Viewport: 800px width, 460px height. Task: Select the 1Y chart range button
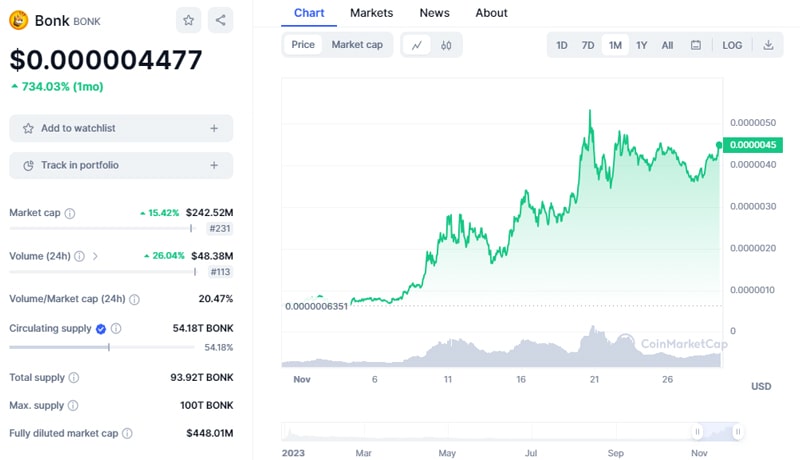[x=642, y=45]
